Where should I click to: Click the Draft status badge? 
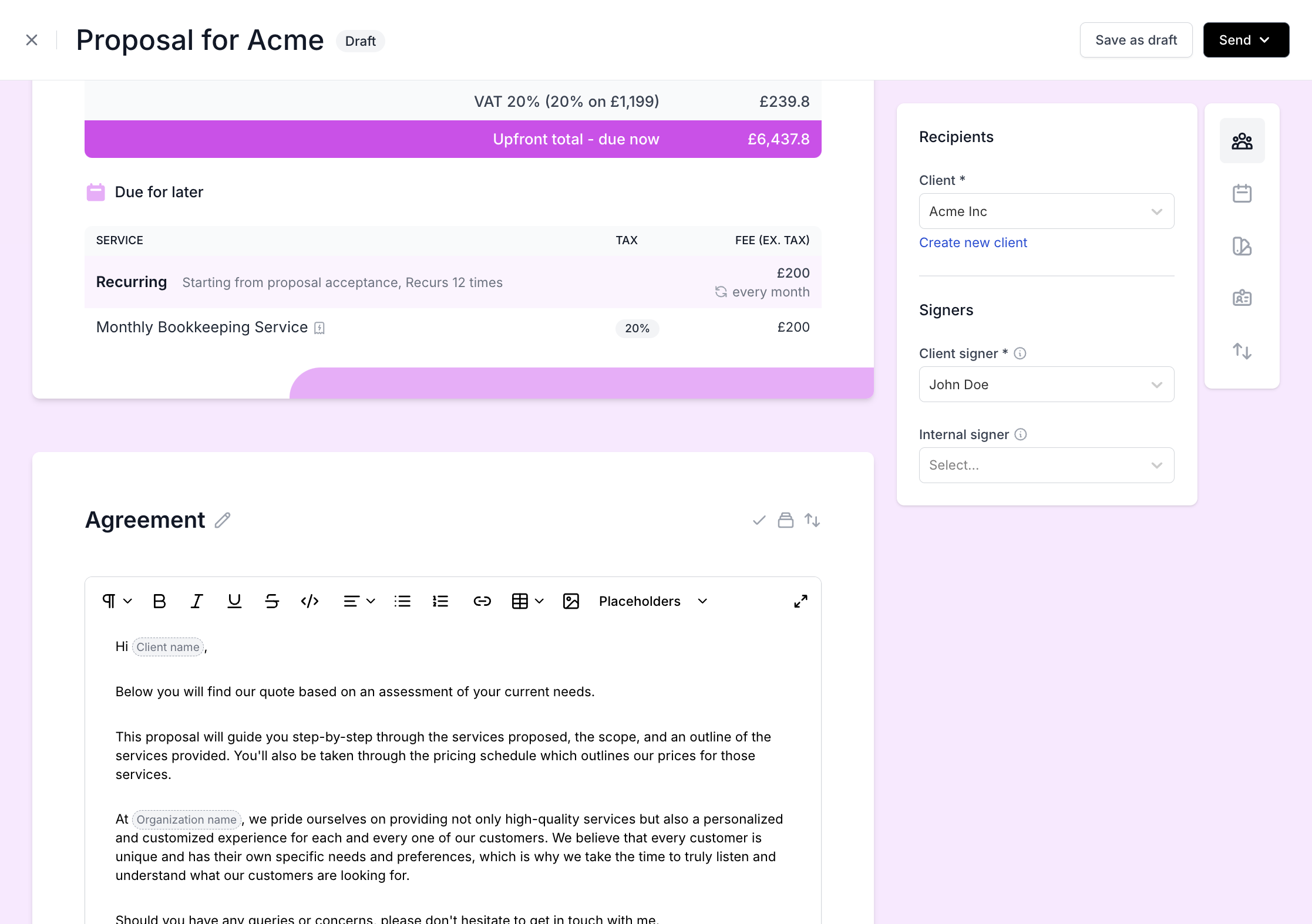pyautogui.click(x=360, y=41)
